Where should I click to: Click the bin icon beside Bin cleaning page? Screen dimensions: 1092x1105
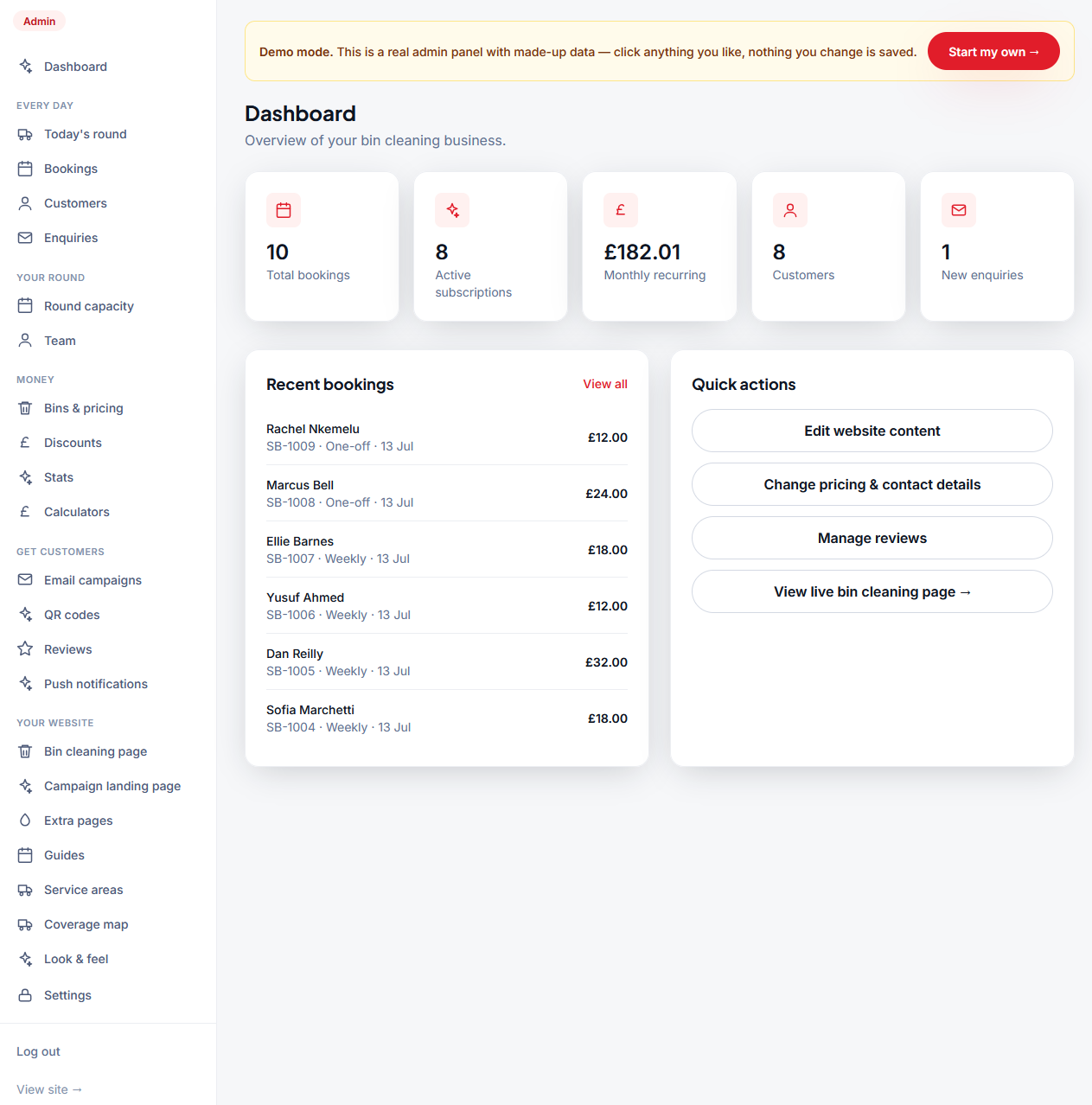pyautogui.click(x=25, y=751)
